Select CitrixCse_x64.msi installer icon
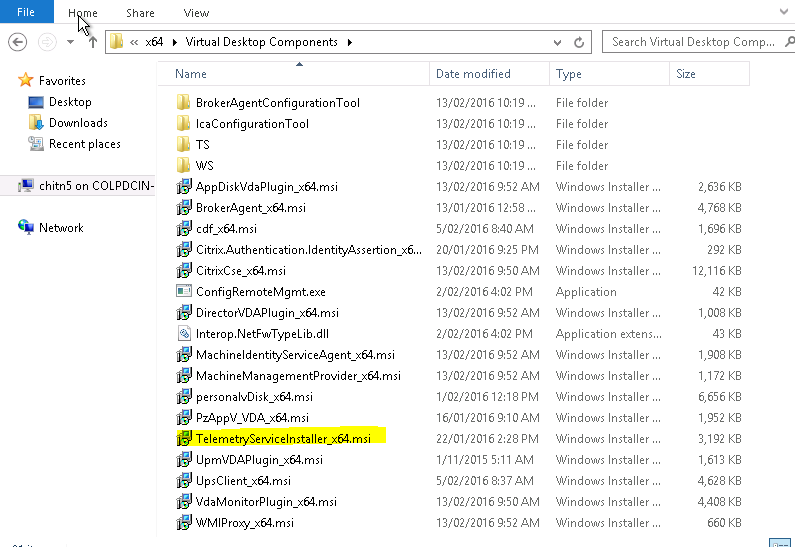 (184, 271)
